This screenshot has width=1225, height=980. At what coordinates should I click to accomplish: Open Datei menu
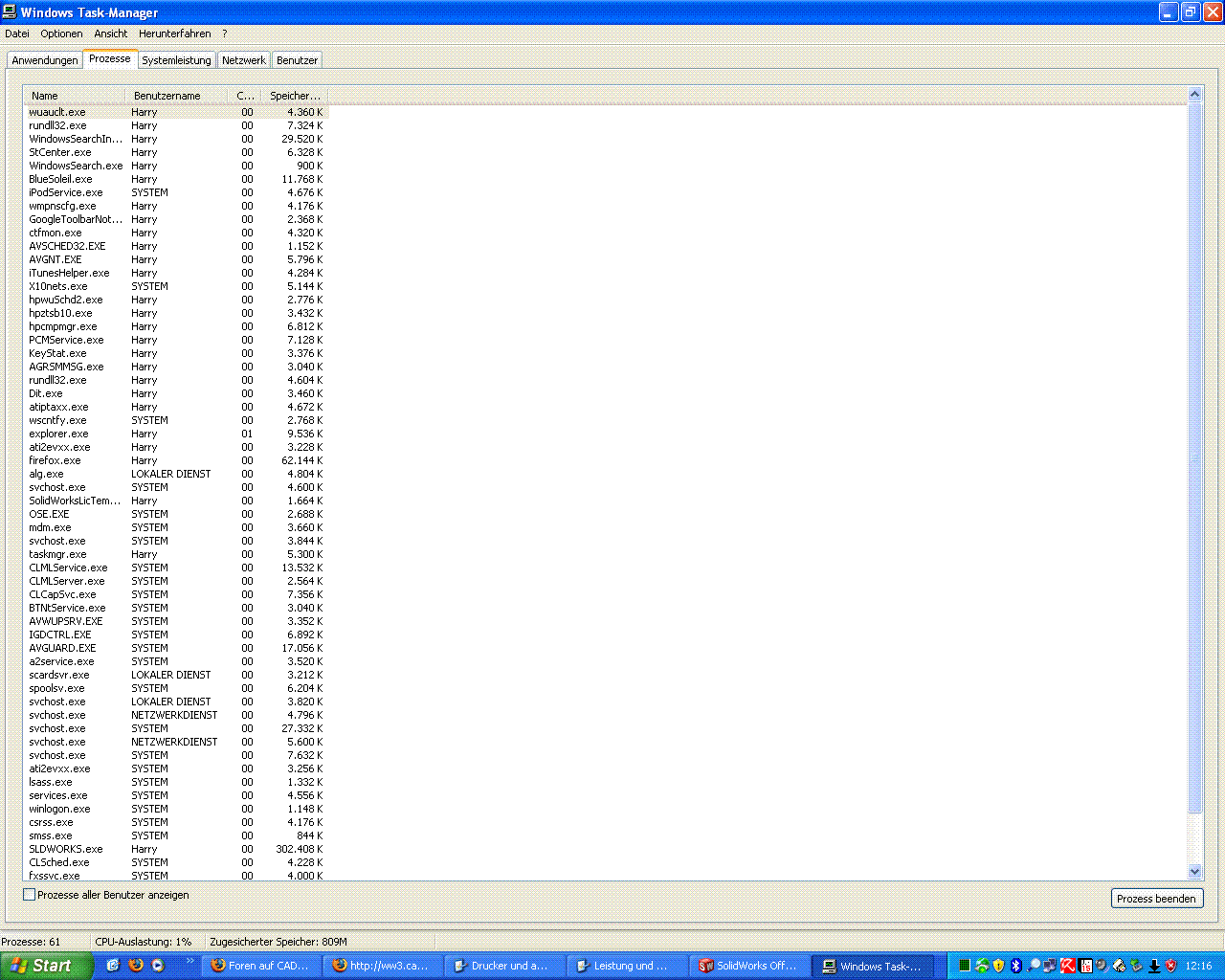[17, 33]
